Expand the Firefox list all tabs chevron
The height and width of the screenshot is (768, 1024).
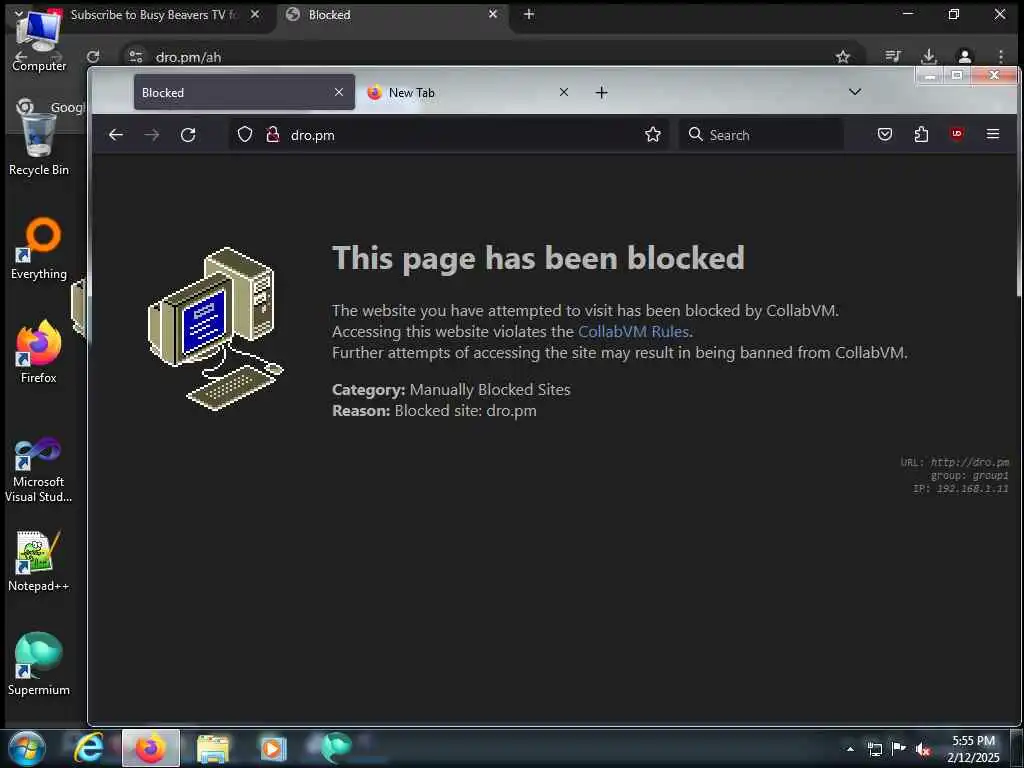(x=855, y=92)
